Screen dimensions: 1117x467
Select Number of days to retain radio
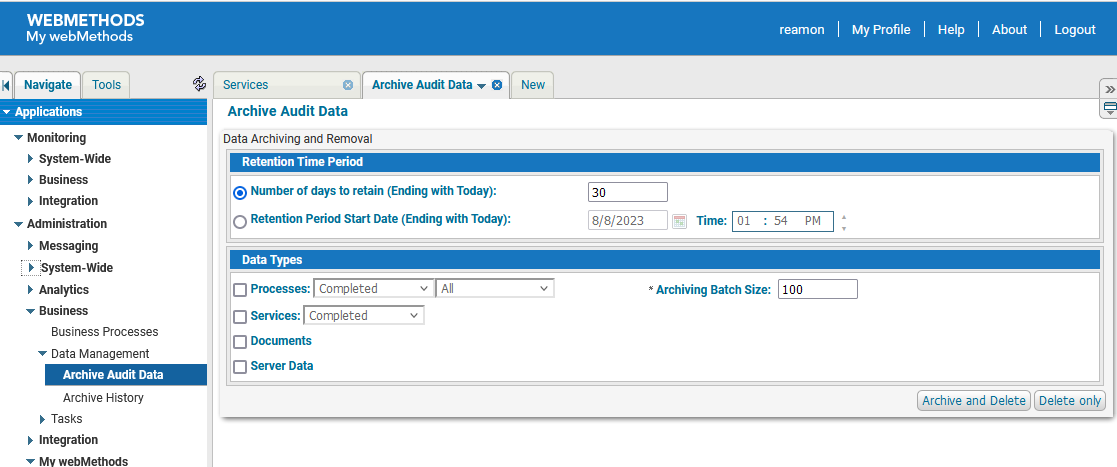click(x=240, y=192)
